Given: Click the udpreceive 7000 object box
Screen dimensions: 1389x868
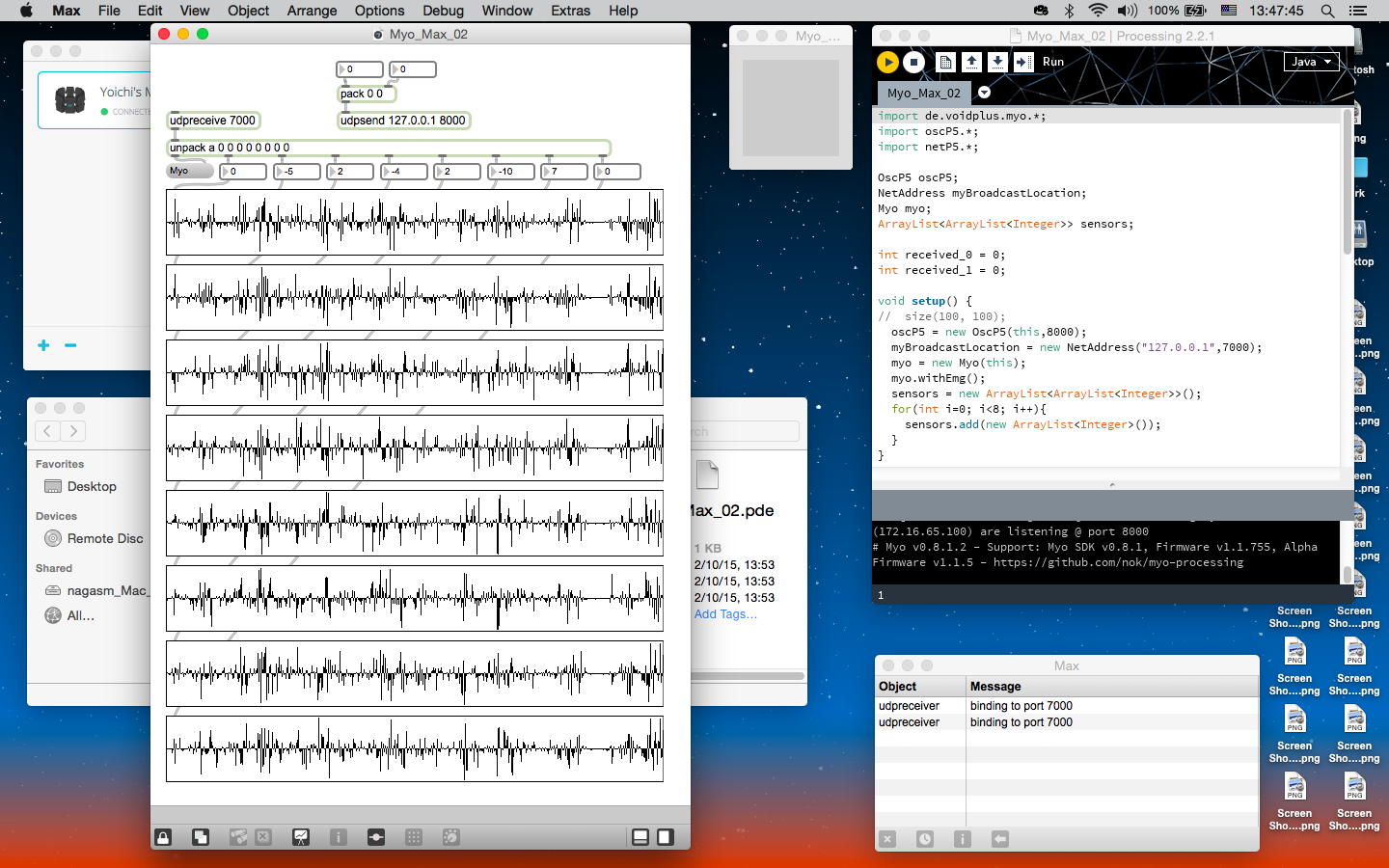Looking at the screenshot, I should 213,121.
